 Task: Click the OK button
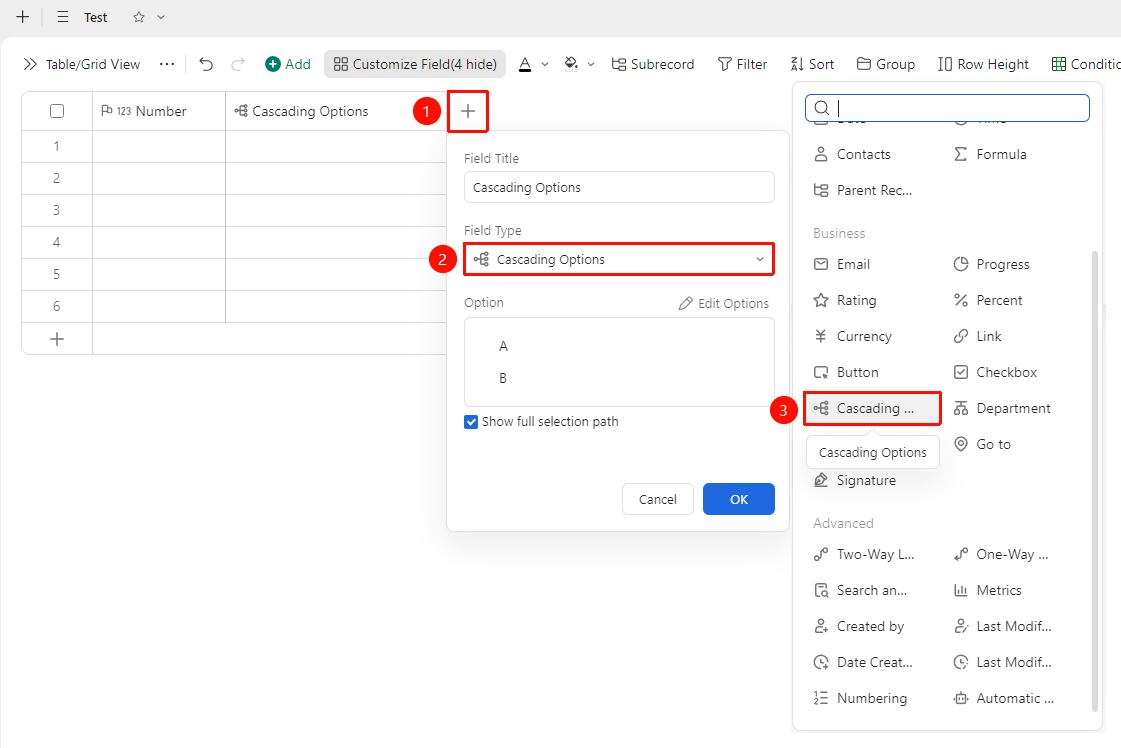[739, 499]
